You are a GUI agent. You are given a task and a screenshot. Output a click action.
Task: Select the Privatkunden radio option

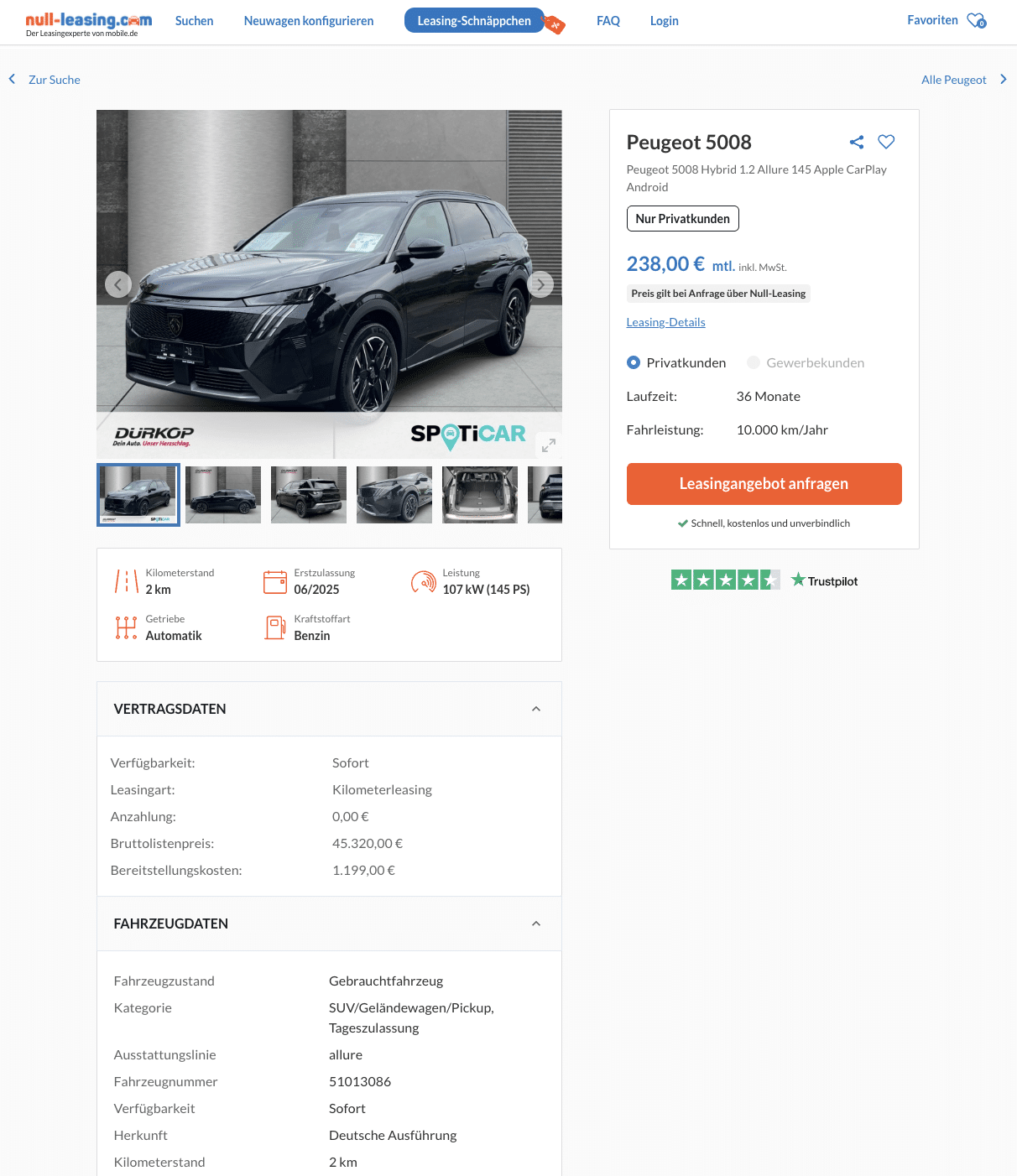click(634, 362)
